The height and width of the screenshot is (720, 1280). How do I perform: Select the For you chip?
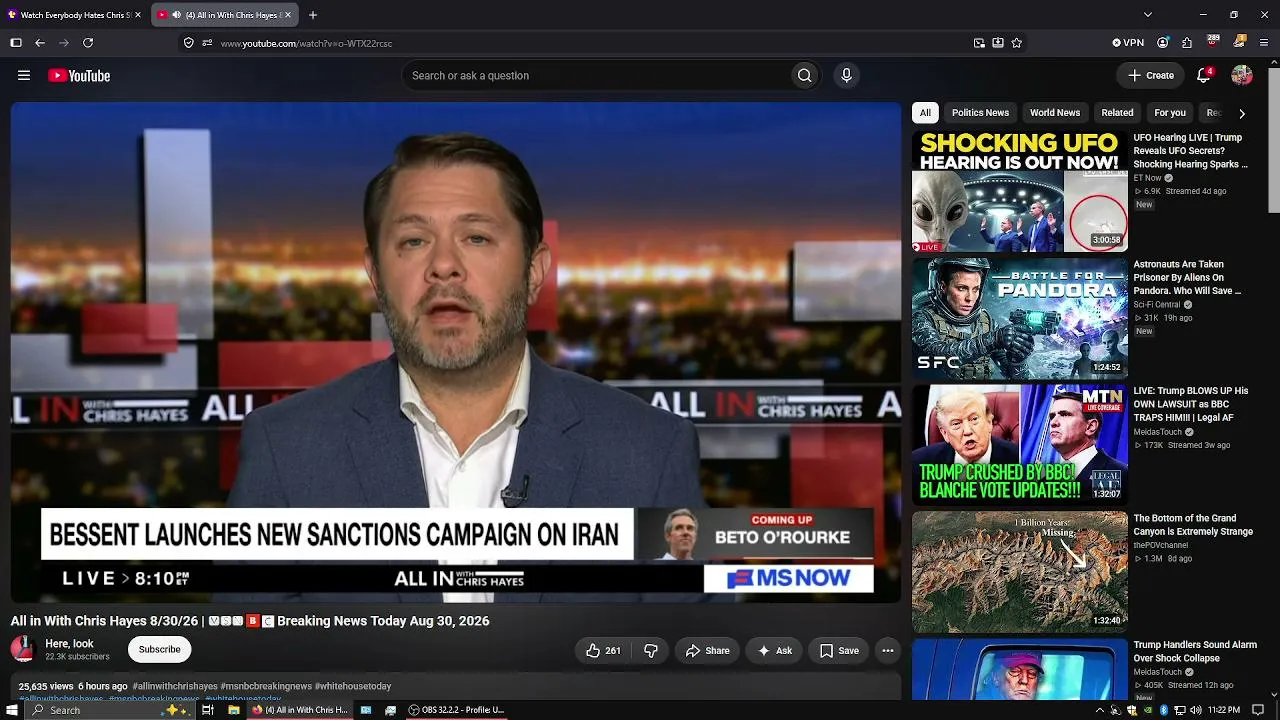(1170, 113)
